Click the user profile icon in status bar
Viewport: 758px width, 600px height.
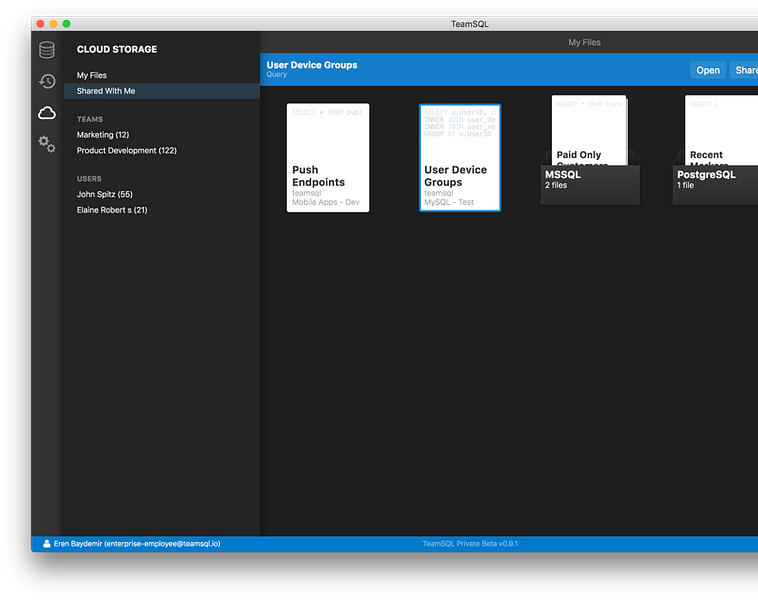point(46,544)
